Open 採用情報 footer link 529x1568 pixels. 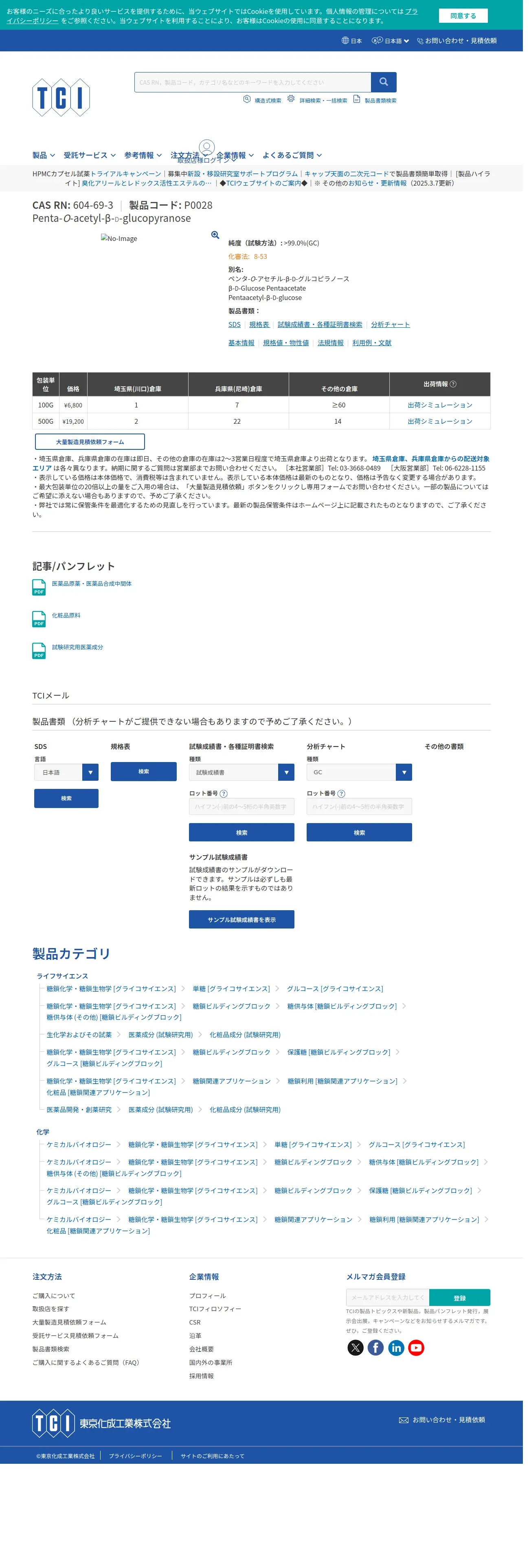click(202, 1375)
